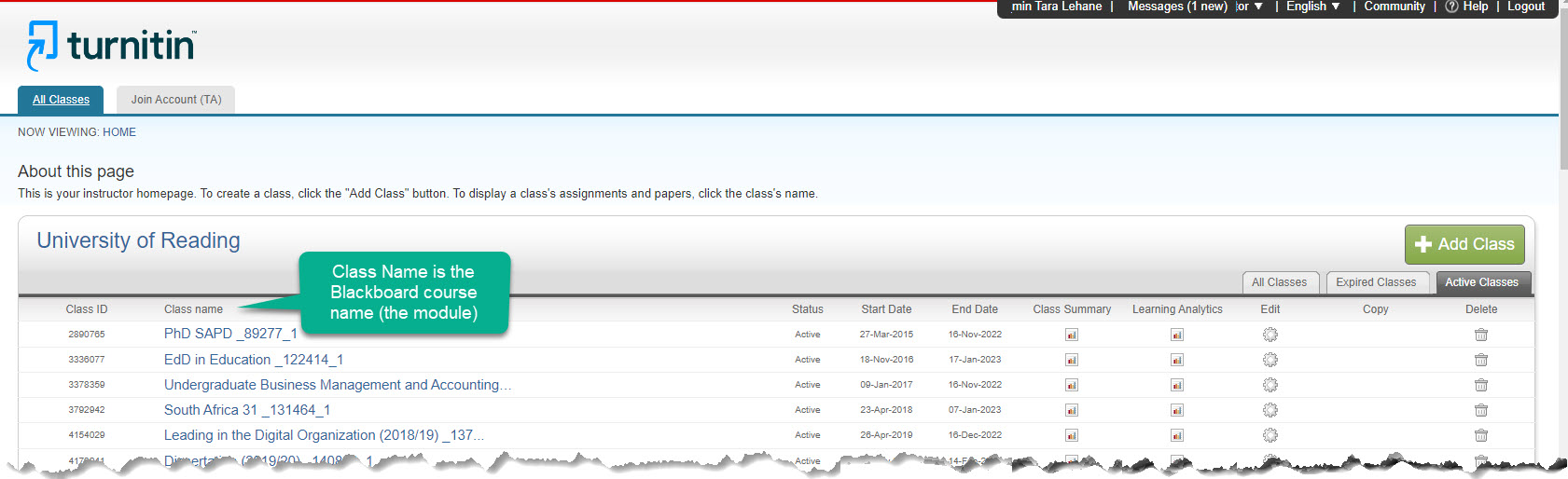1568x479 pixels.
Task: Open Class Summary for South Africa 31
Action: point(1072,410)
